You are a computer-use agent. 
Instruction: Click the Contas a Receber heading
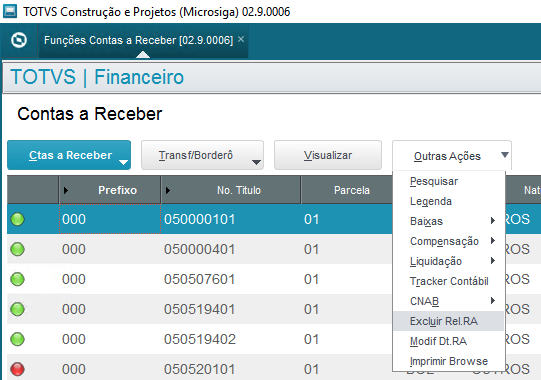[90, 114]
